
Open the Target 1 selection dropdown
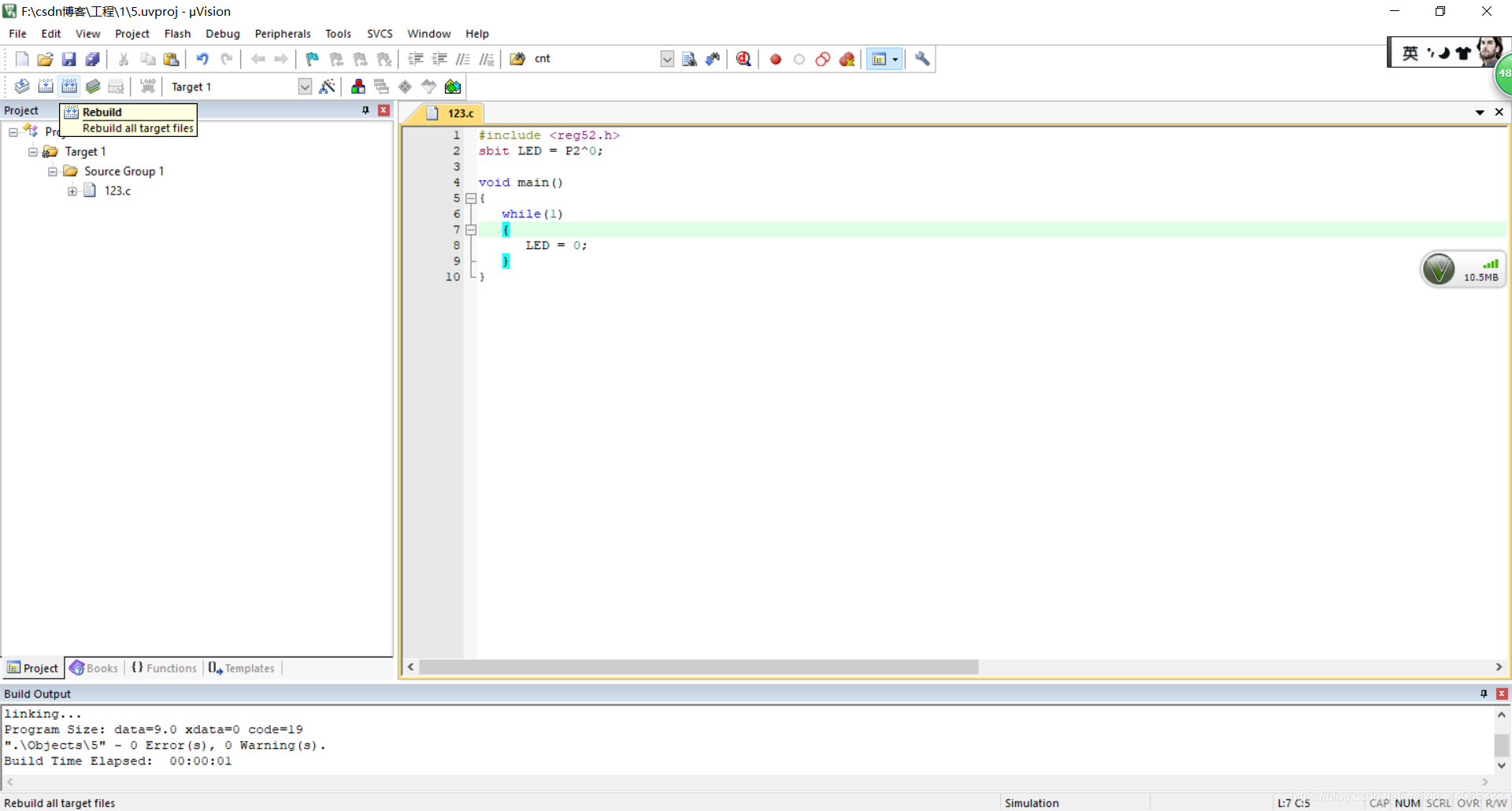[x=305, y=87]
